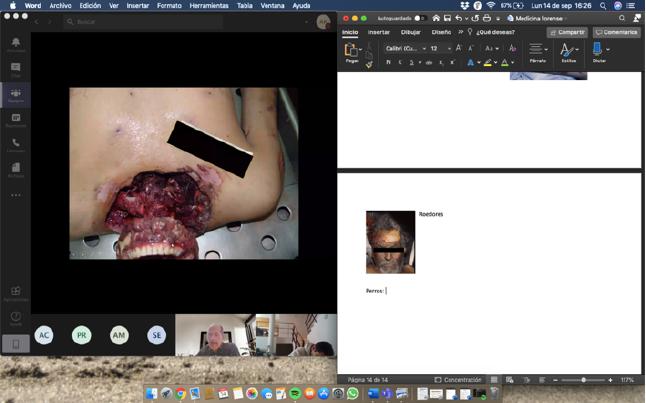Screen dimensions: 646x403
Task: Select the Calls icon in Teams sidebar
Action: pyautogui.click(x=16, y=144)
